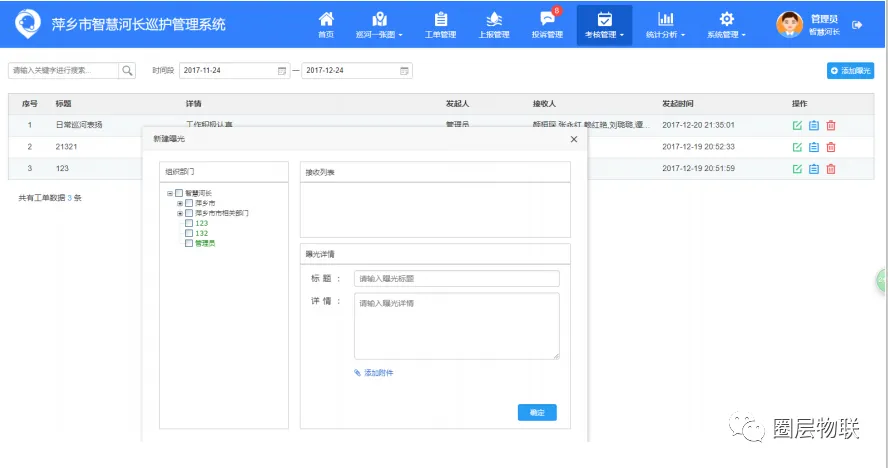
Task: Select the 日常巡河表扬 title cell
Action: tap(79, 125)
